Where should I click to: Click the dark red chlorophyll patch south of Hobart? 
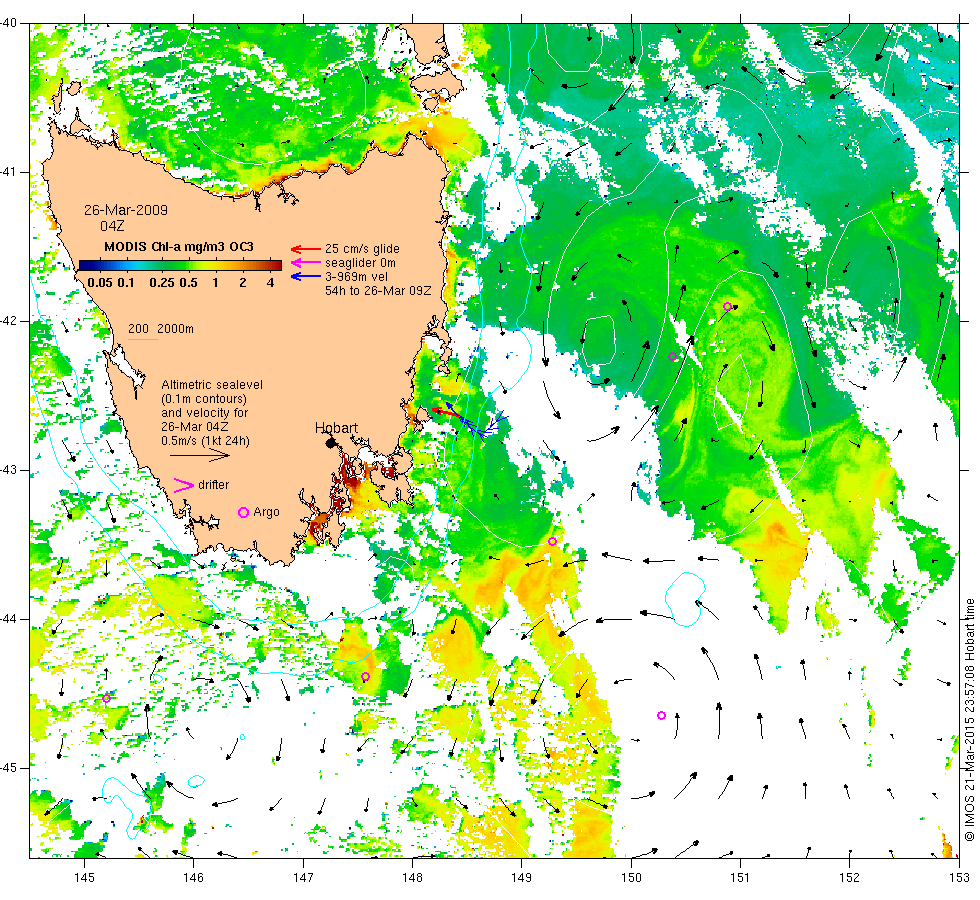coord(350,478)
